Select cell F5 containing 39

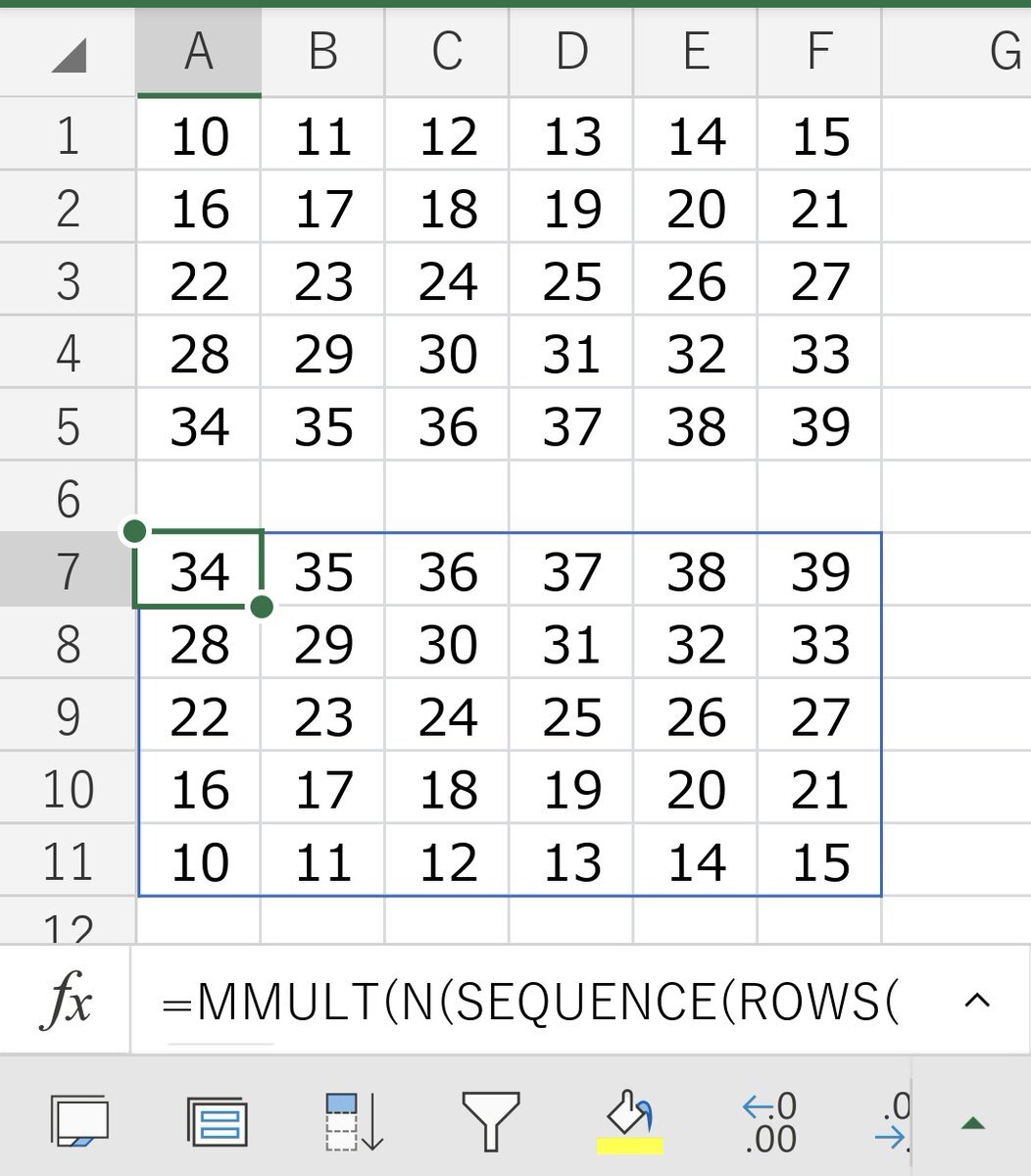click(x=819, y=425)
